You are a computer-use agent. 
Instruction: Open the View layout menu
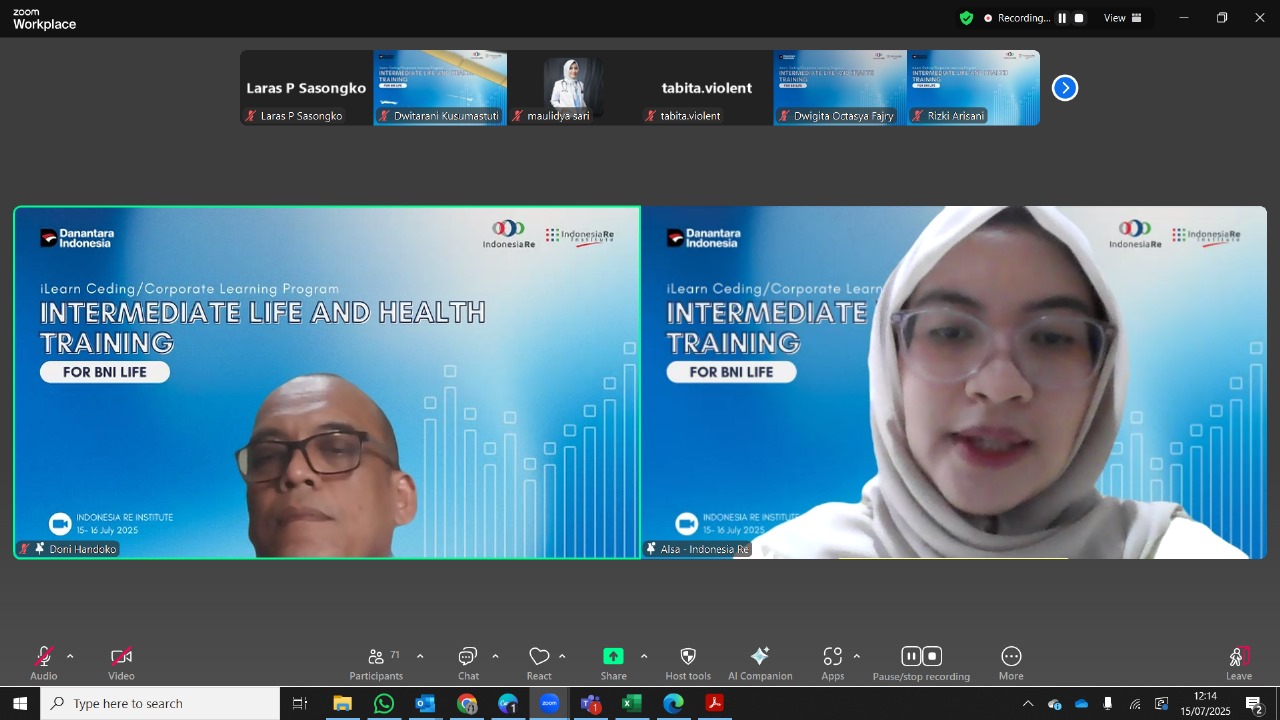1123,18
